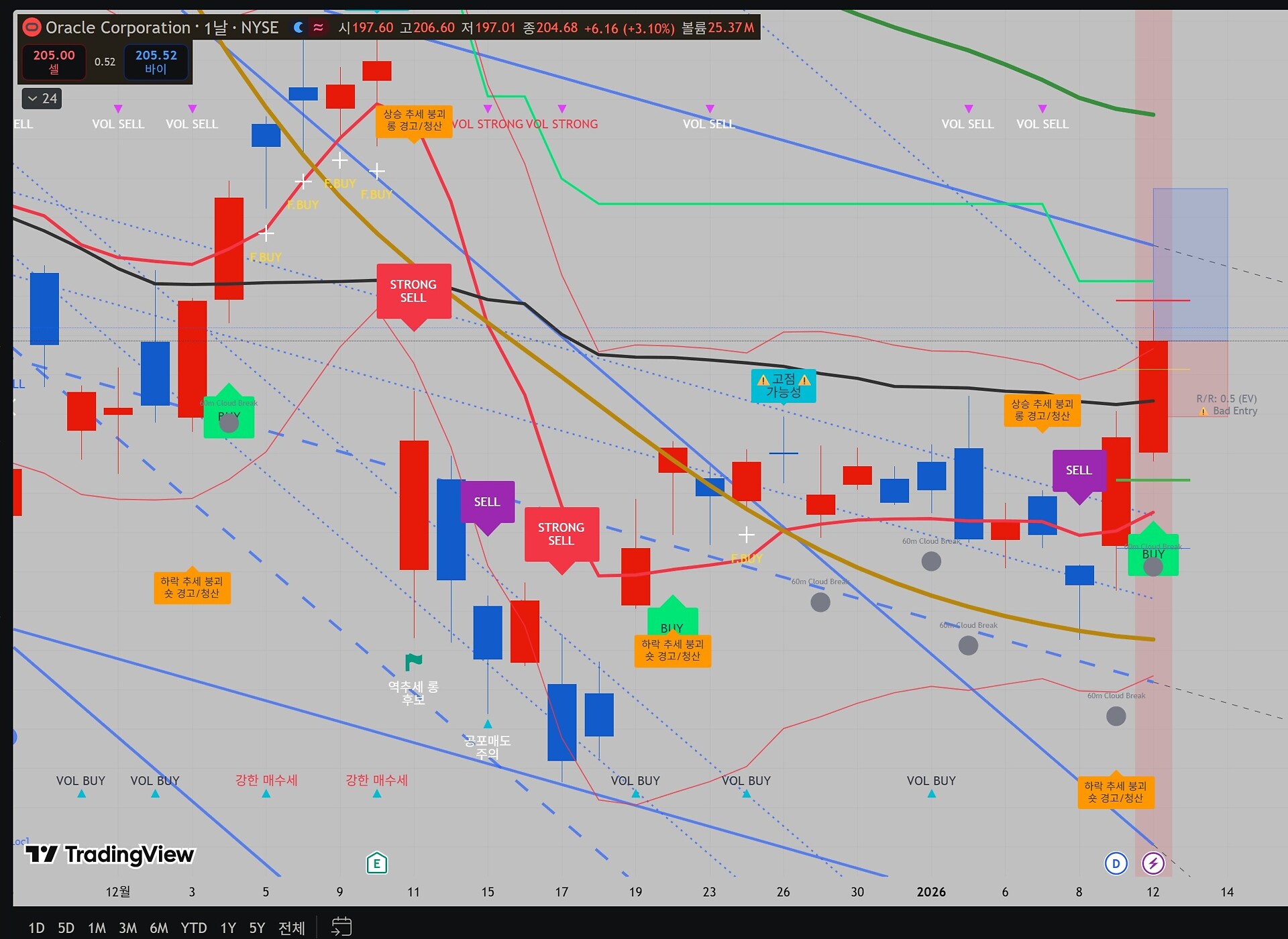The width and height of the screenshot is (1288, 939).
Task: Show the full 전체 range
Action: pyautogui.click(x=291, y=928)
